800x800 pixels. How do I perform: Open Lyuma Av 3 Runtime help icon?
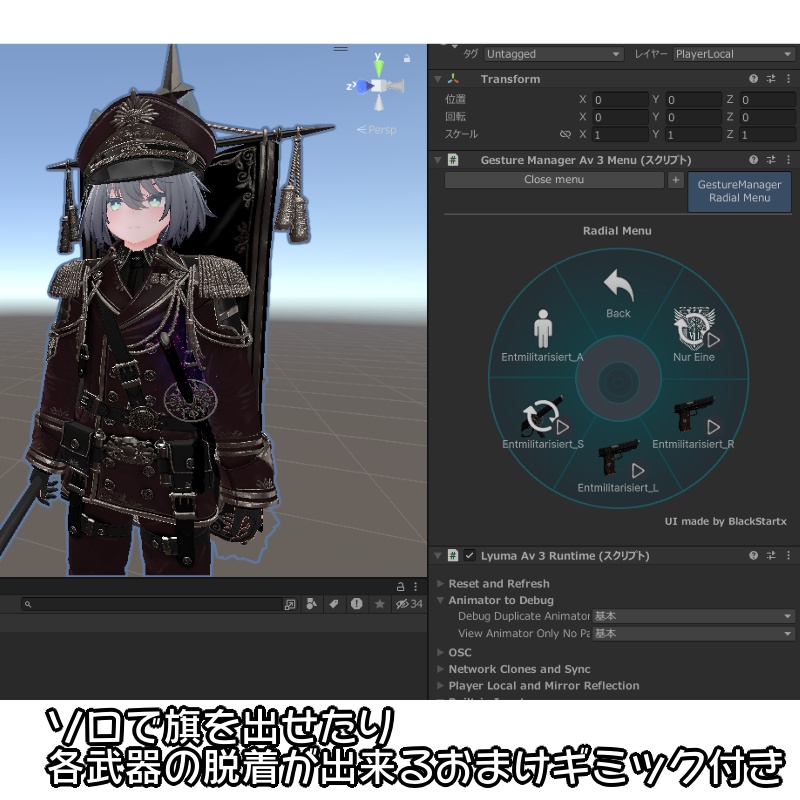point(753,555)
